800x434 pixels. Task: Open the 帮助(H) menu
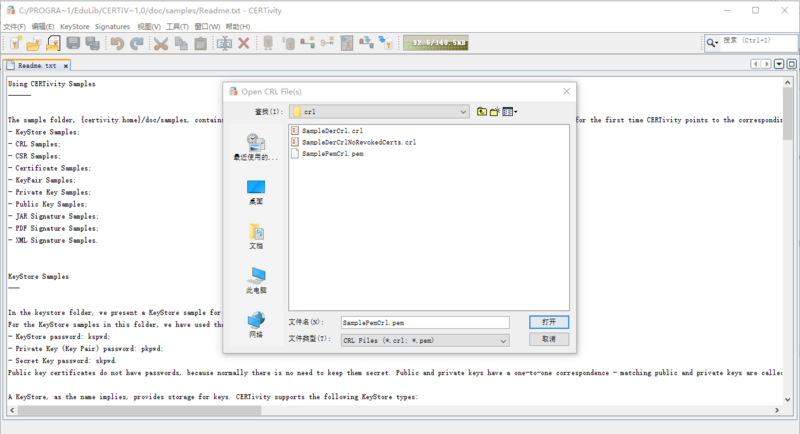click(238, 27)
